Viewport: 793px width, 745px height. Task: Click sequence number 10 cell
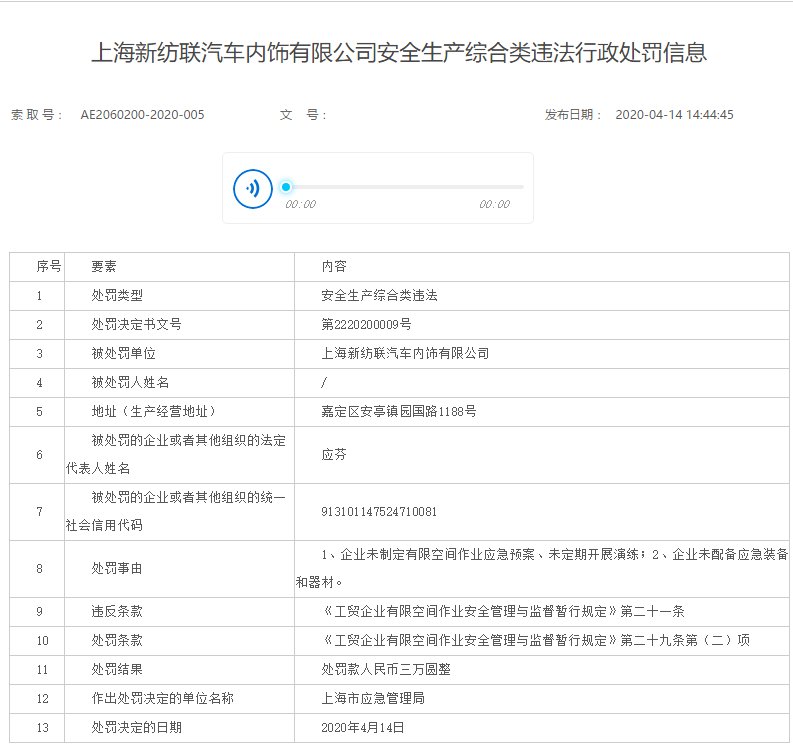click(x=37, y=641)
